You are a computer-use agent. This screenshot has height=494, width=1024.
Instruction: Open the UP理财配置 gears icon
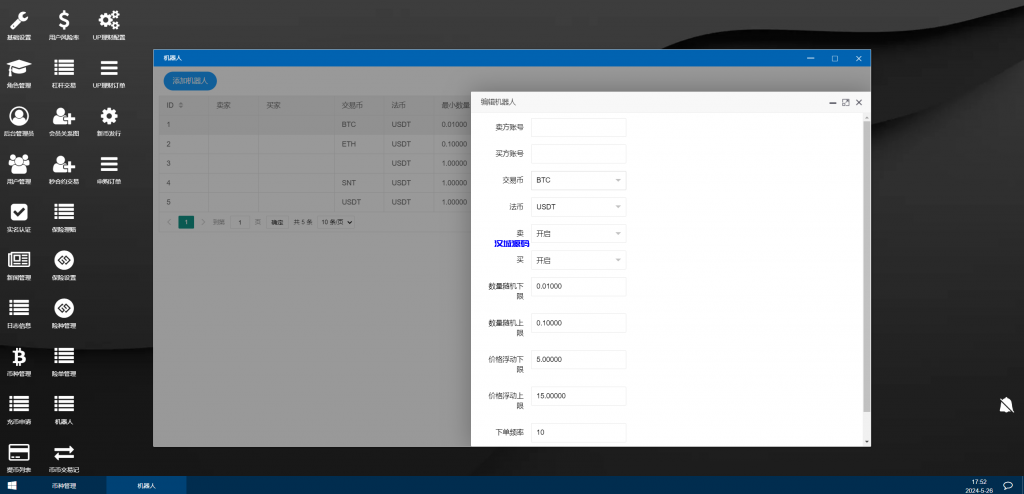tap(108, 20)
